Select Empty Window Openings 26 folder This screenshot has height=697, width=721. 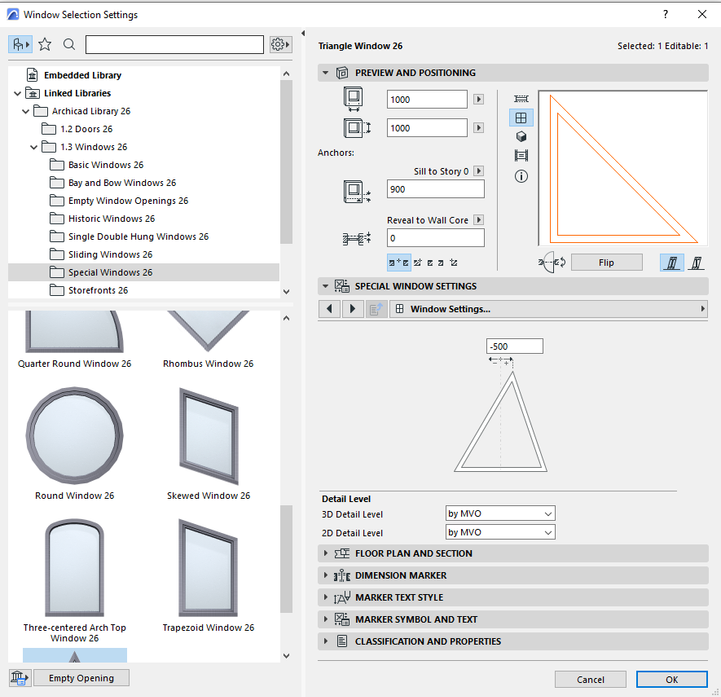128,201
